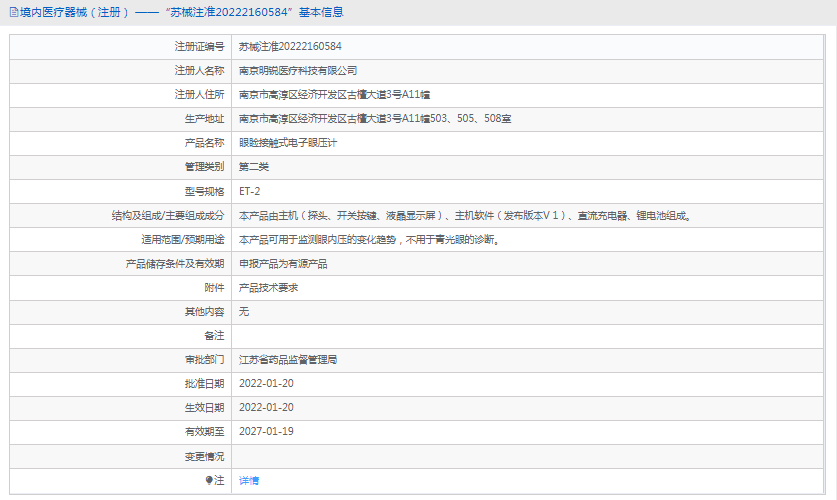
Task: Select the registrant address ending in A11幢
Action: click(334, 94)
